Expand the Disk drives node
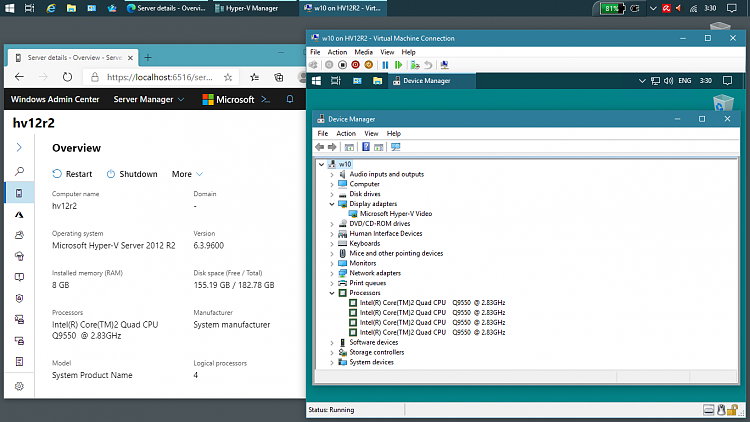750x422 pixels. pos(332,194)
